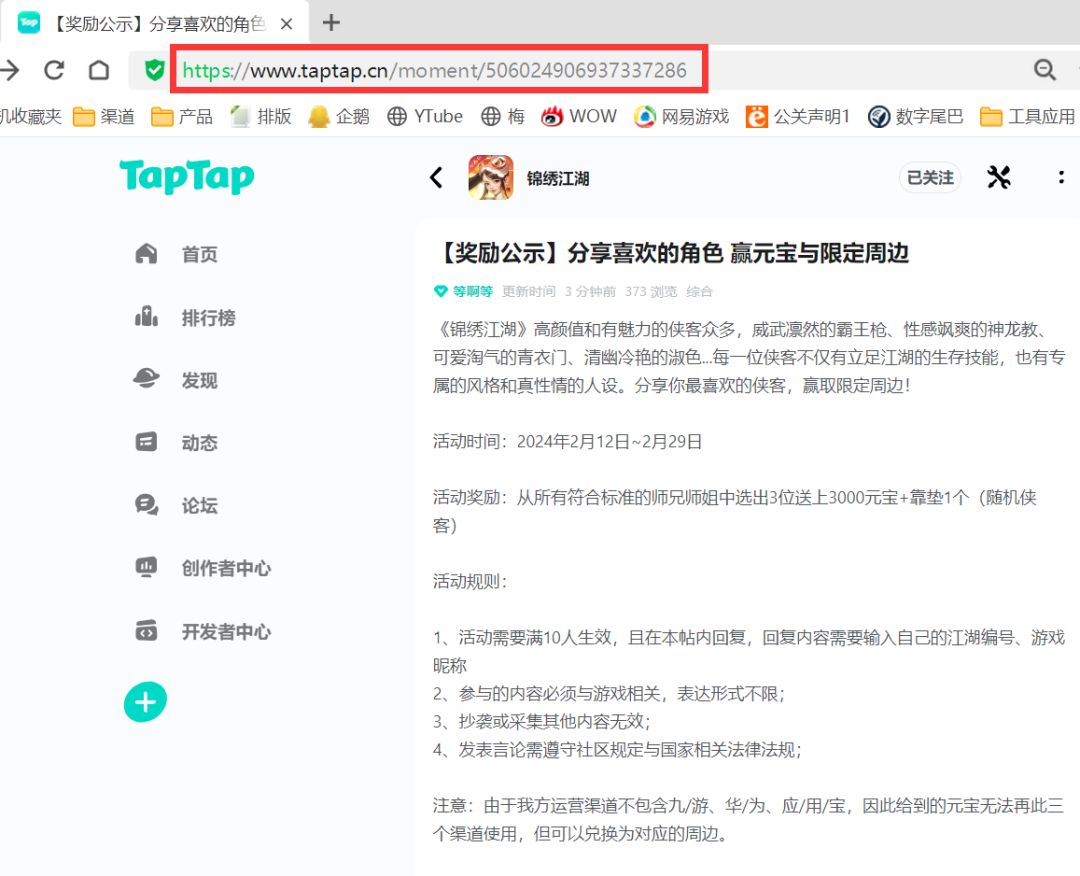This screenshot has height=876, width=1080.
Task: Click the browser address bar URL
Action: coord(435,70)
